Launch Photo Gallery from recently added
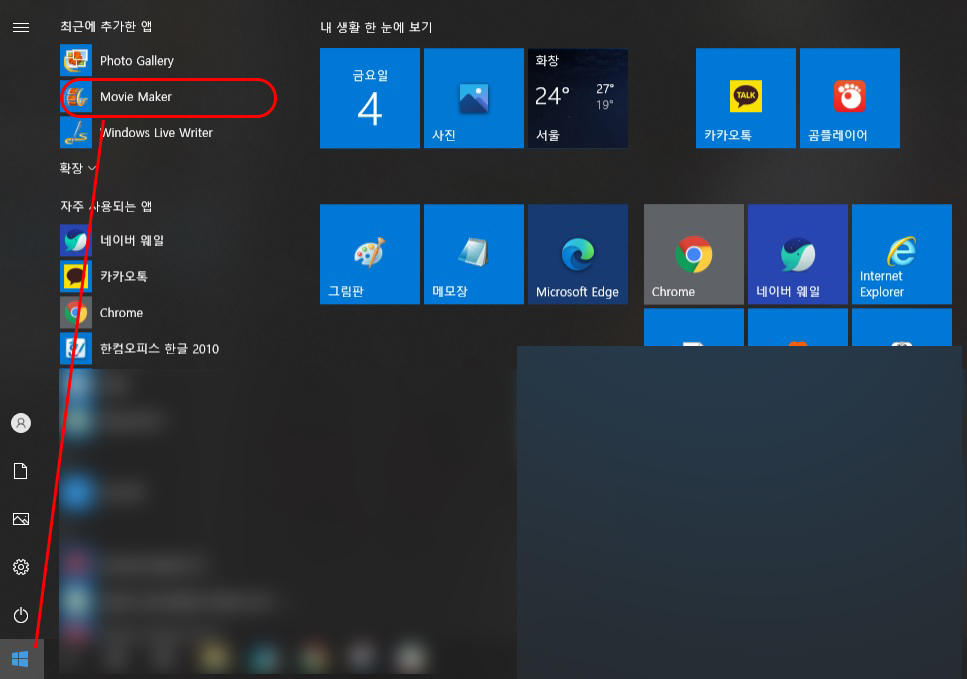Screen dimensions: 967x679 coord(167,60)
